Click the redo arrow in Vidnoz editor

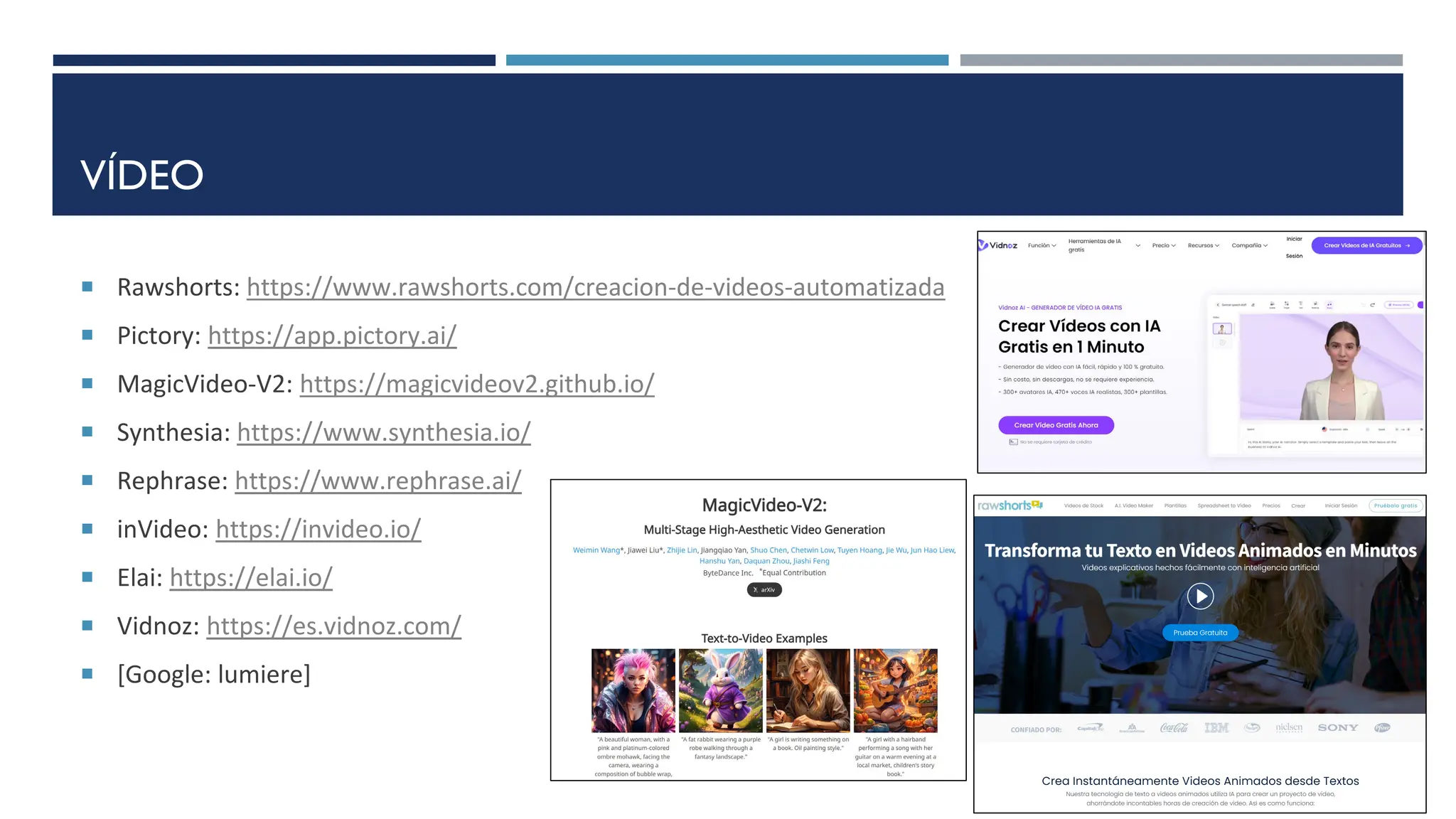coord(1372,305)
